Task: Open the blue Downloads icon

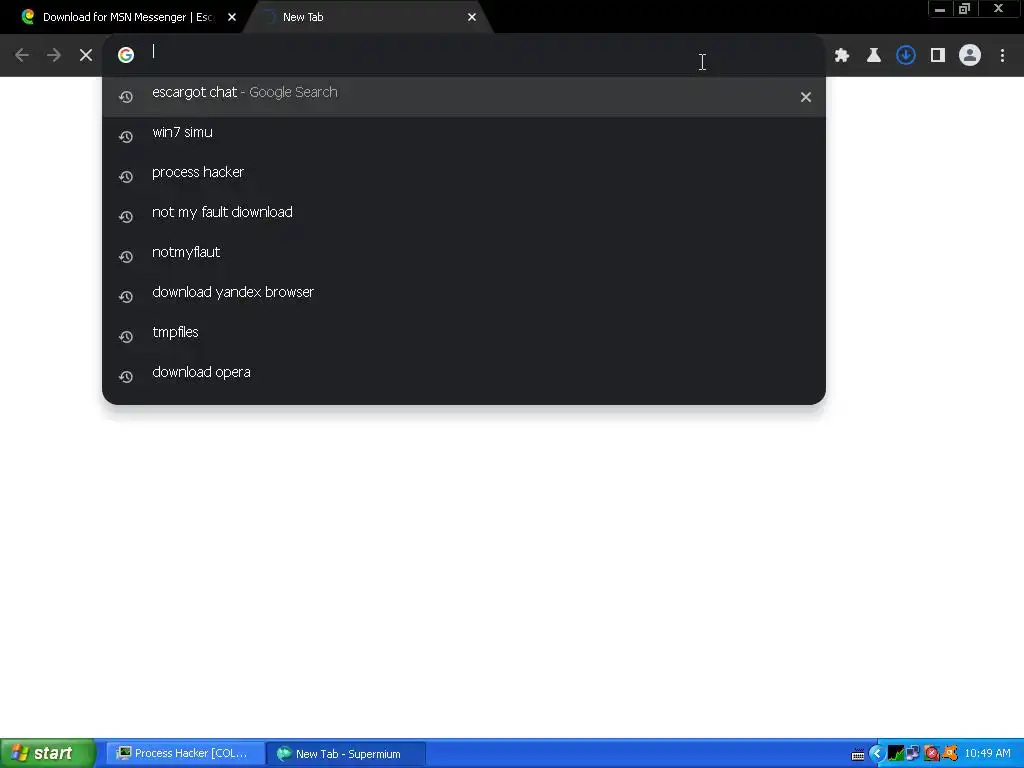Action: (906, 56)
